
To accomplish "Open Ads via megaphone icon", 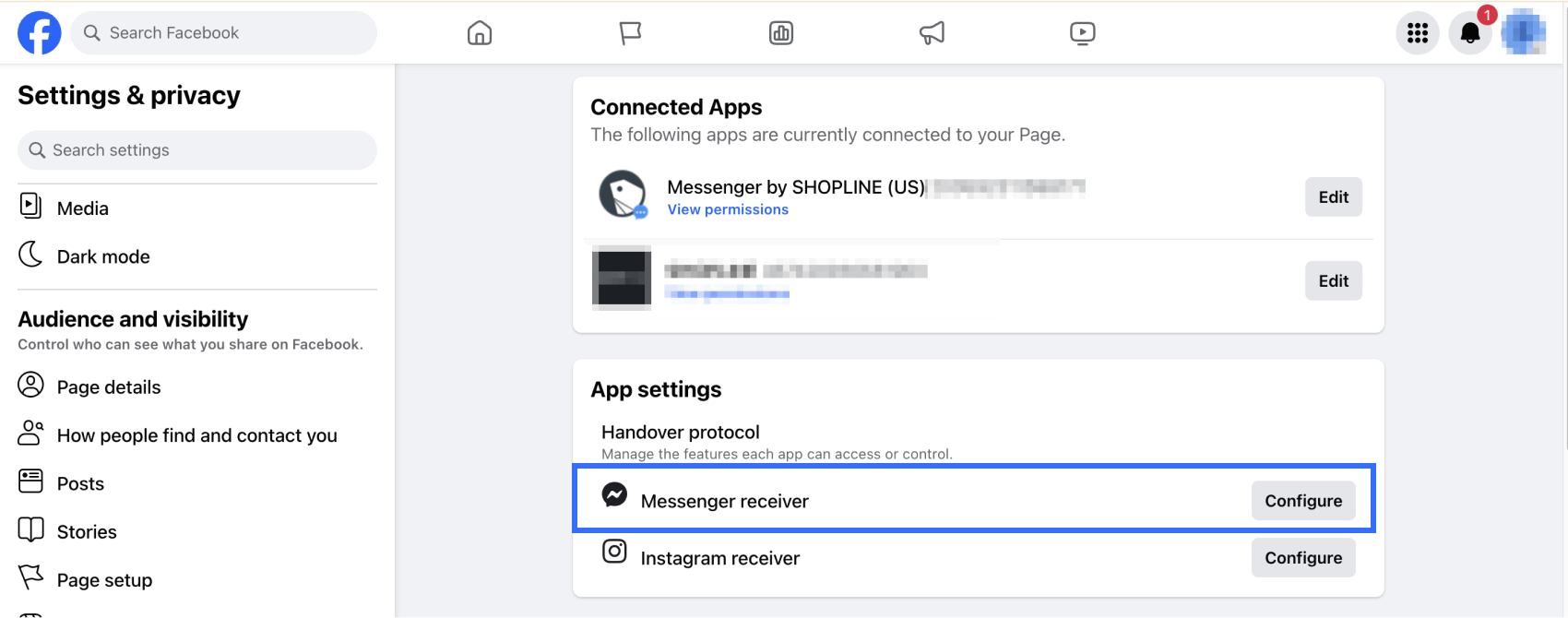I will coord(932,33).
